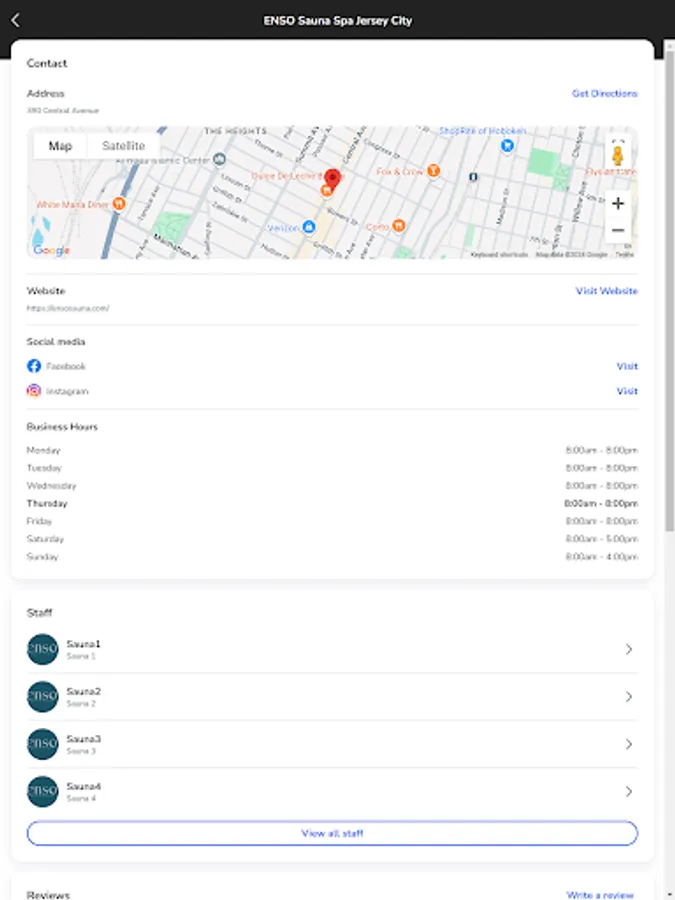Click the ensosauna.com website URL text
Viewport: 675px width, 900px height.
68,308
